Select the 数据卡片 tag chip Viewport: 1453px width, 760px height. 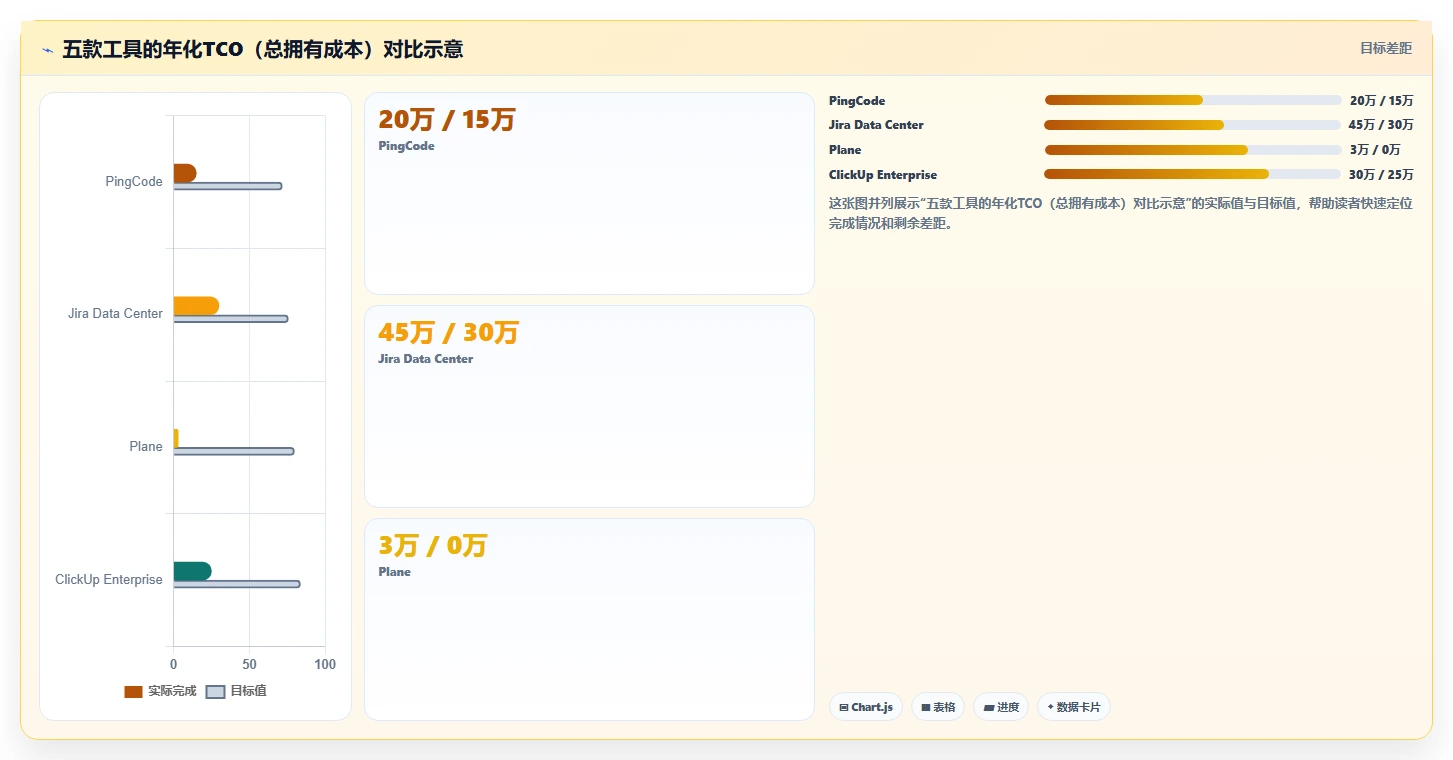click(1074, 707)
